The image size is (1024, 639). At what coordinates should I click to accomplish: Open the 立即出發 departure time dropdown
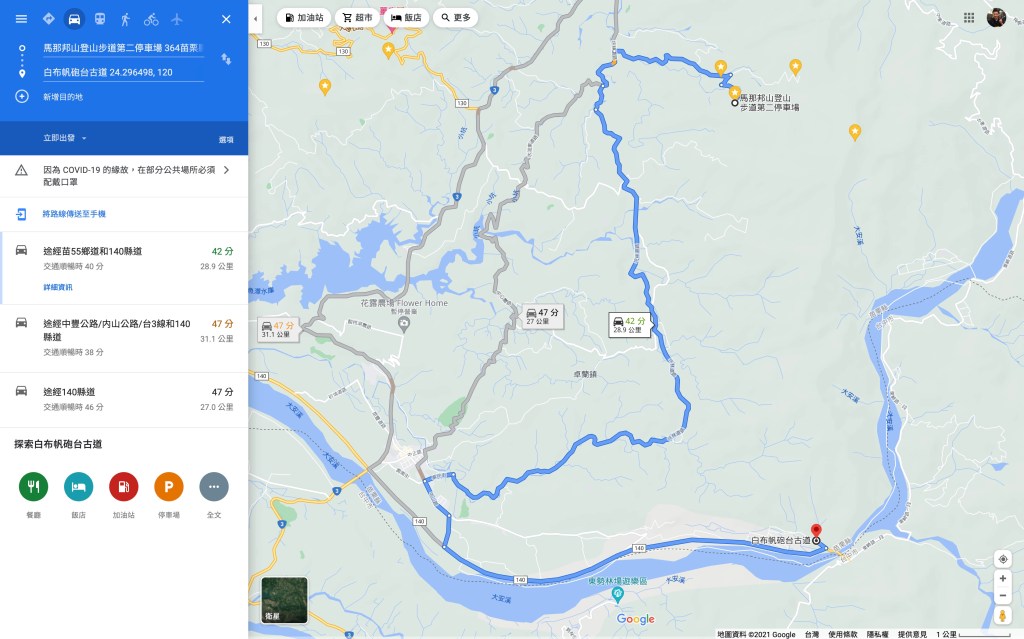pos(65,138)
